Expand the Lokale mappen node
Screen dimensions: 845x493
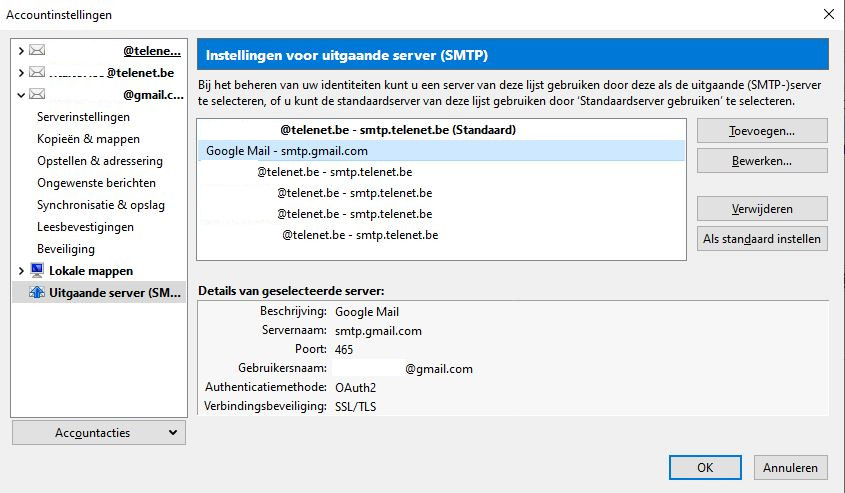(x=21, y=271)
